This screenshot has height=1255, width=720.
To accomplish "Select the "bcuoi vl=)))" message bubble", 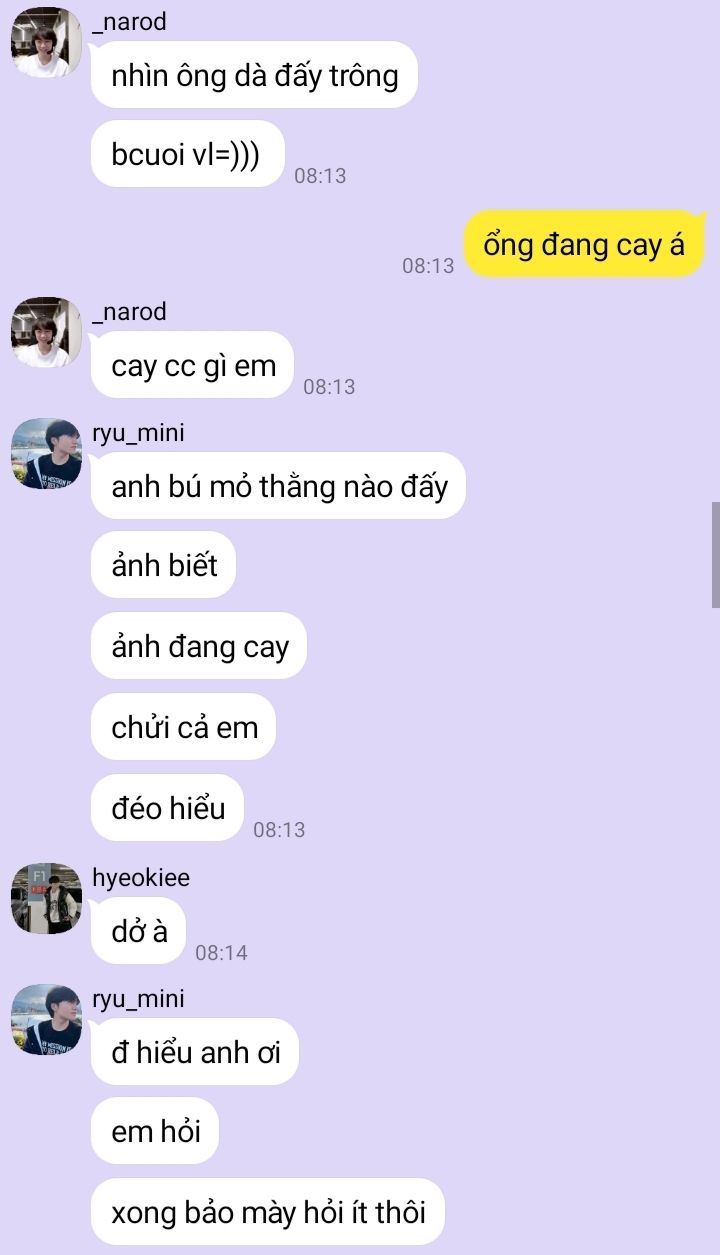I will [188, 155].
